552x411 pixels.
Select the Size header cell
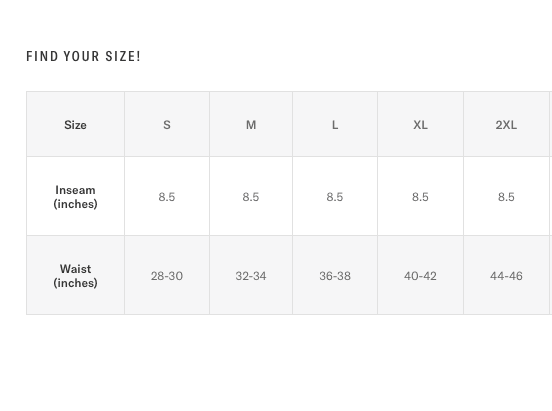point(75,124)
